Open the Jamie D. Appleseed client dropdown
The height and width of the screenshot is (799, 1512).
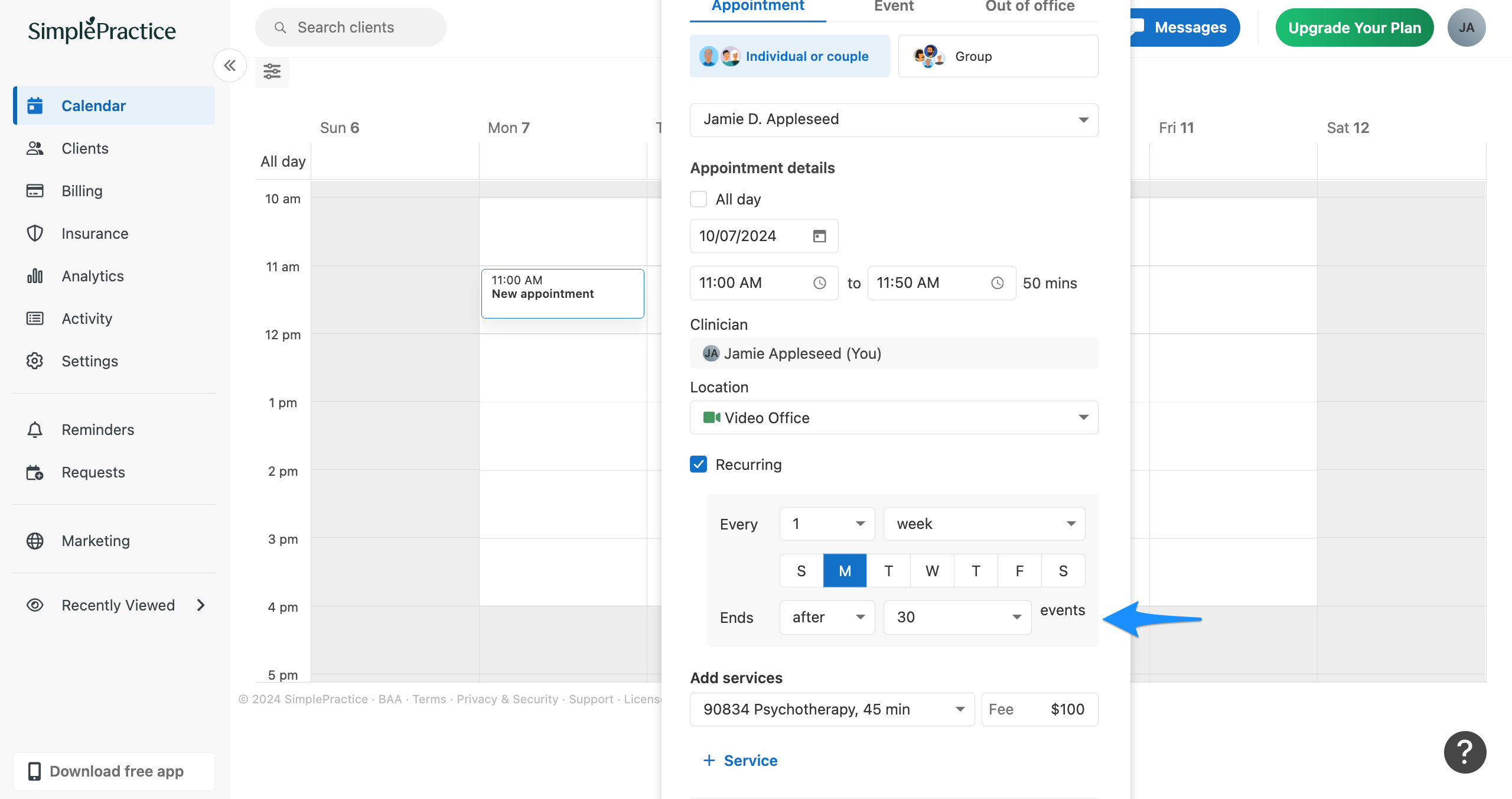[x=1084, y=119]
